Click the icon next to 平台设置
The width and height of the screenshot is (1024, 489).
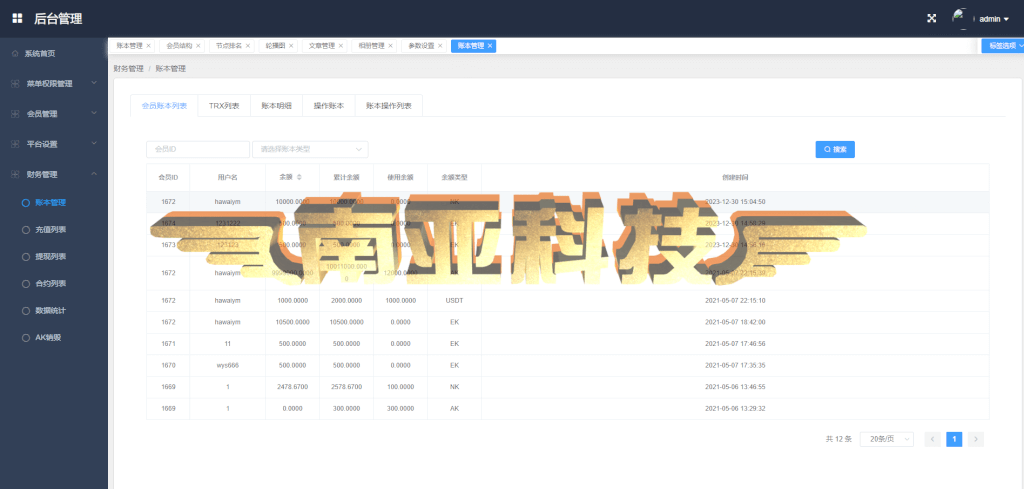15,144
